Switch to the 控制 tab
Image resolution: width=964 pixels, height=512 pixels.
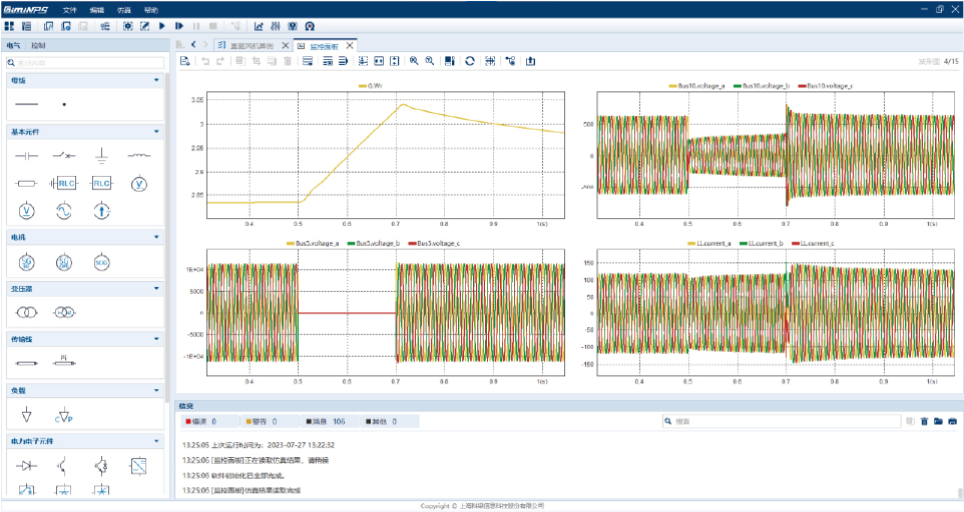point(38,45)
